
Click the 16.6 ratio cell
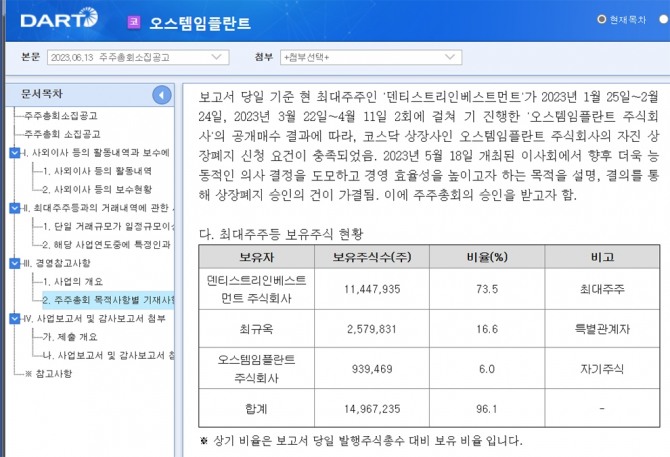(x=487, y=329)
